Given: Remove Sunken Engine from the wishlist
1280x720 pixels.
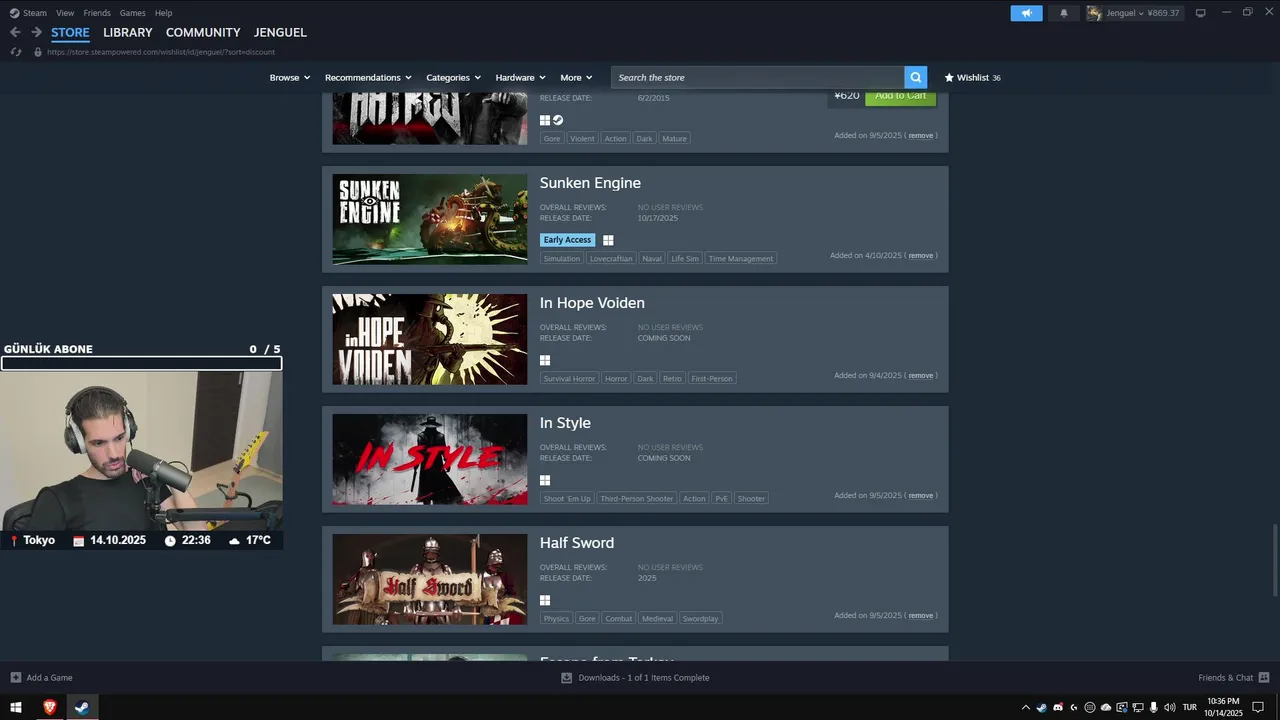Looking at the screenshot, I should click(920, 256).
